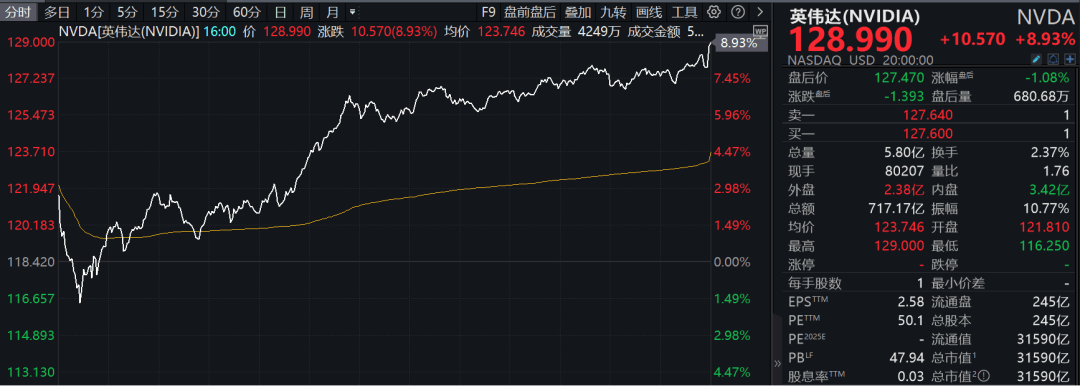Click the 叠加 overlay button

[577, 12]
